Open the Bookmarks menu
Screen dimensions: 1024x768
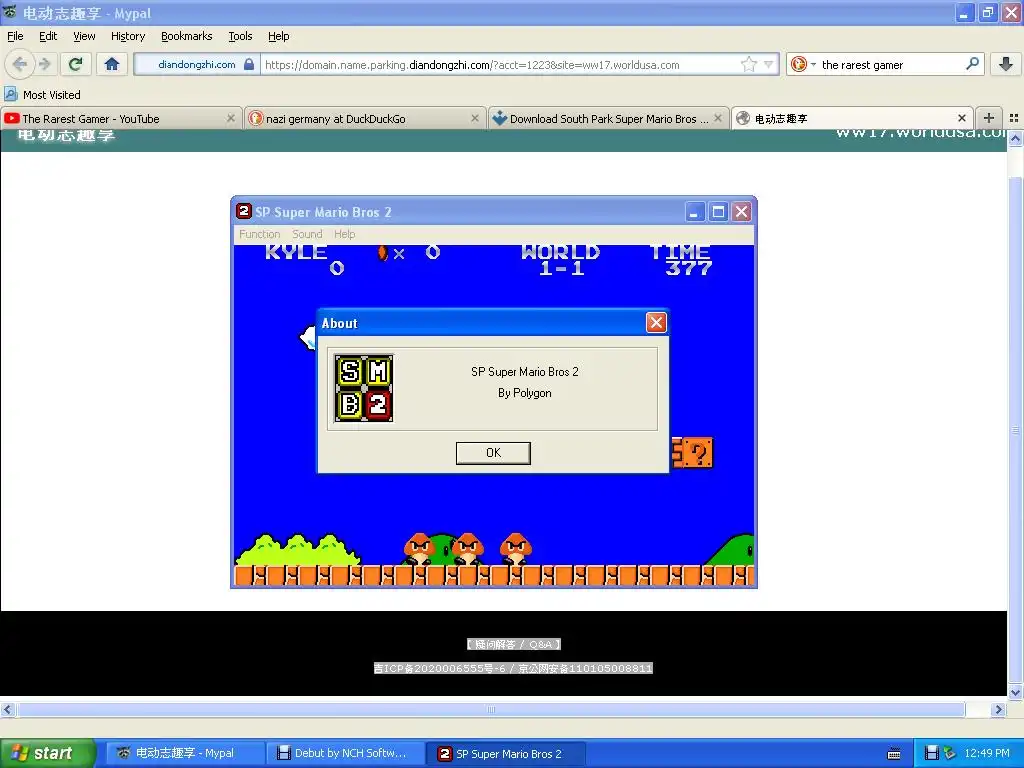coord(186,37)
